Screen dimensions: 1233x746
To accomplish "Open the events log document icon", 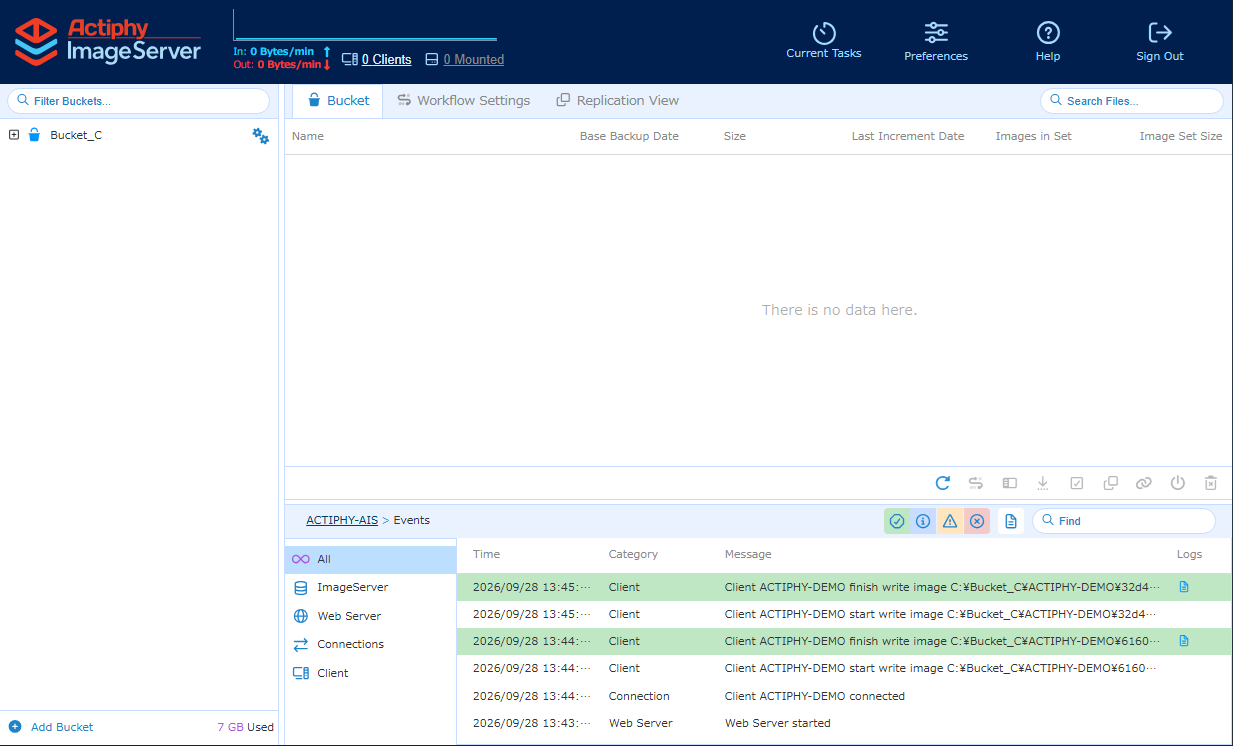I will [x=1011, y=521].
